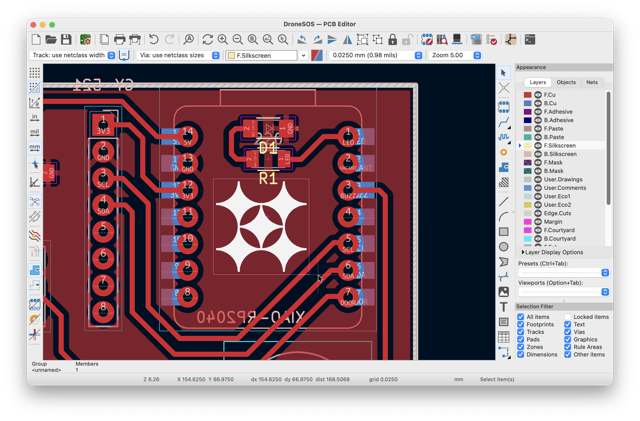Switch to the Objects tab
The image size is (640, 421).
[x=566, y=82]
